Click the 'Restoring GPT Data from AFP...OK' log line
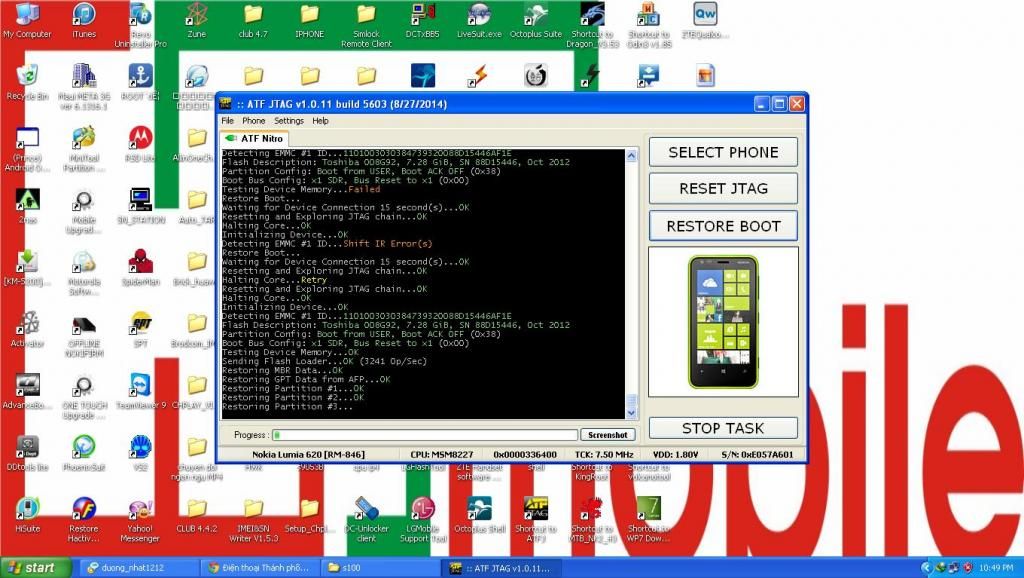The height and width of the screenshot is (578, 1024). [x=306, y=379]
